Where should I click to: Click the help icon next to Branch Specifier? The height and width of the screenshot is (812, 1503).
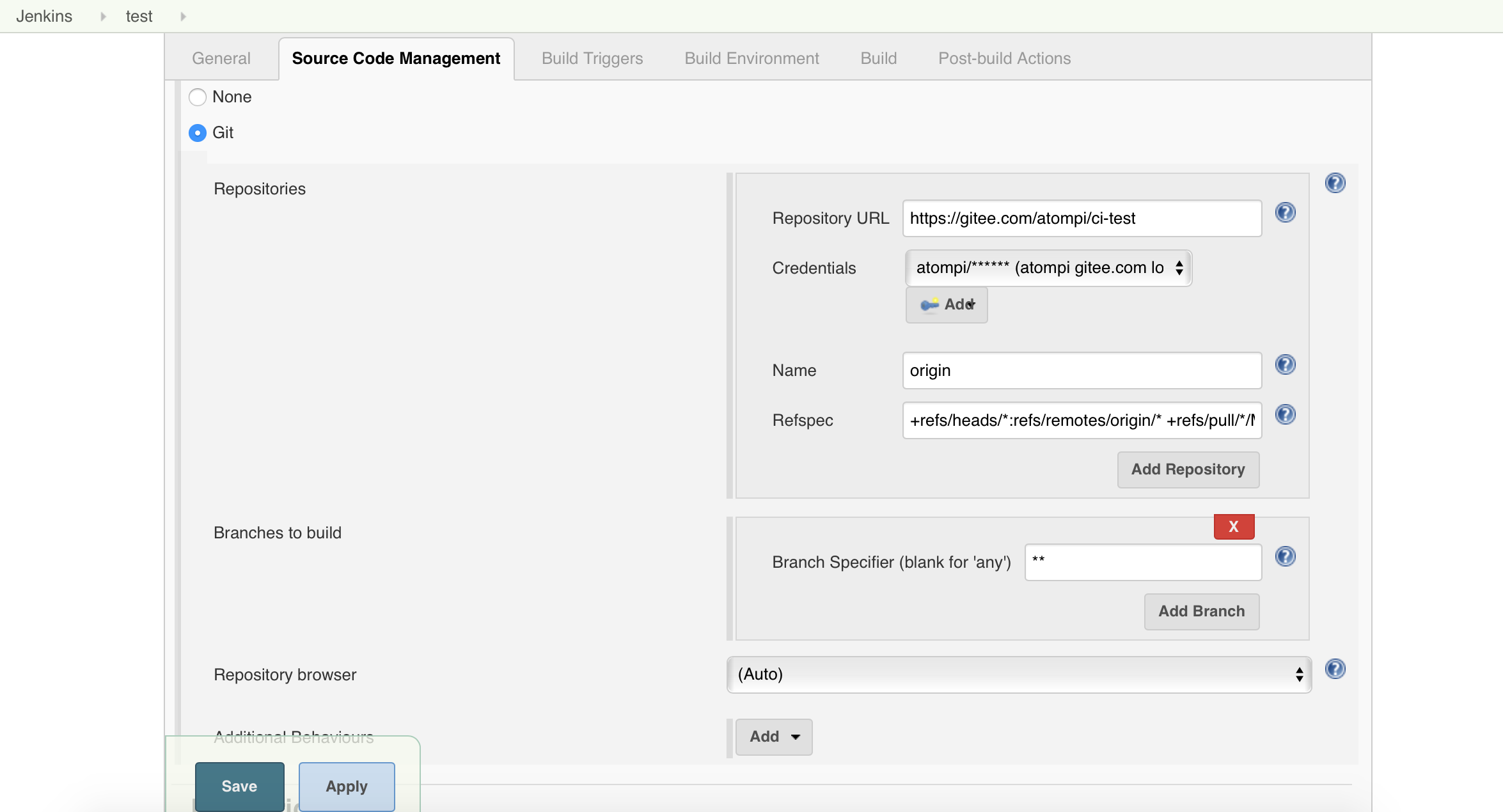1285,557
